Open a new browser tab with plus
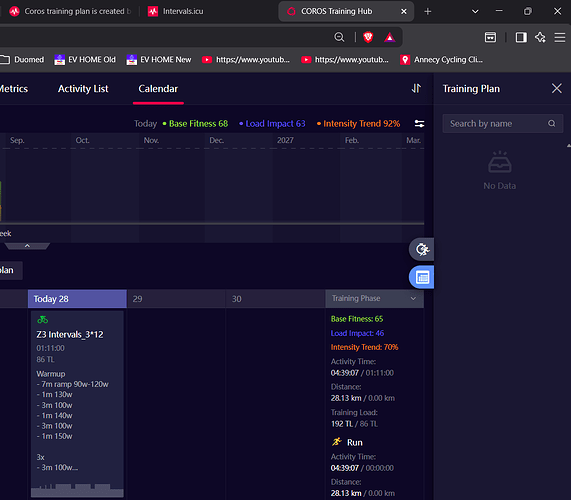The image size is (571, 500). [x=428, y=12]
